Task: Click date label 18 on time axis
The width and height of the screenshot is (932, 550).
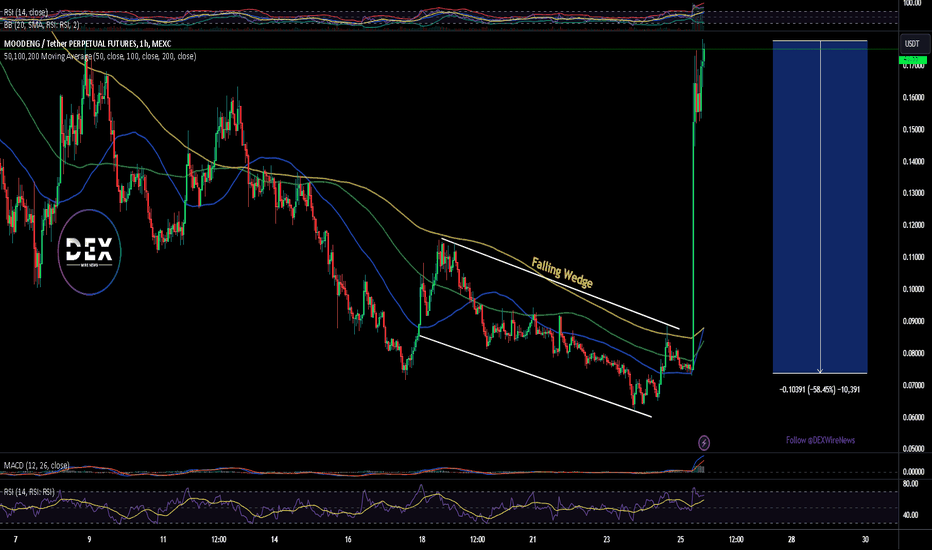Action: [421, 540]
